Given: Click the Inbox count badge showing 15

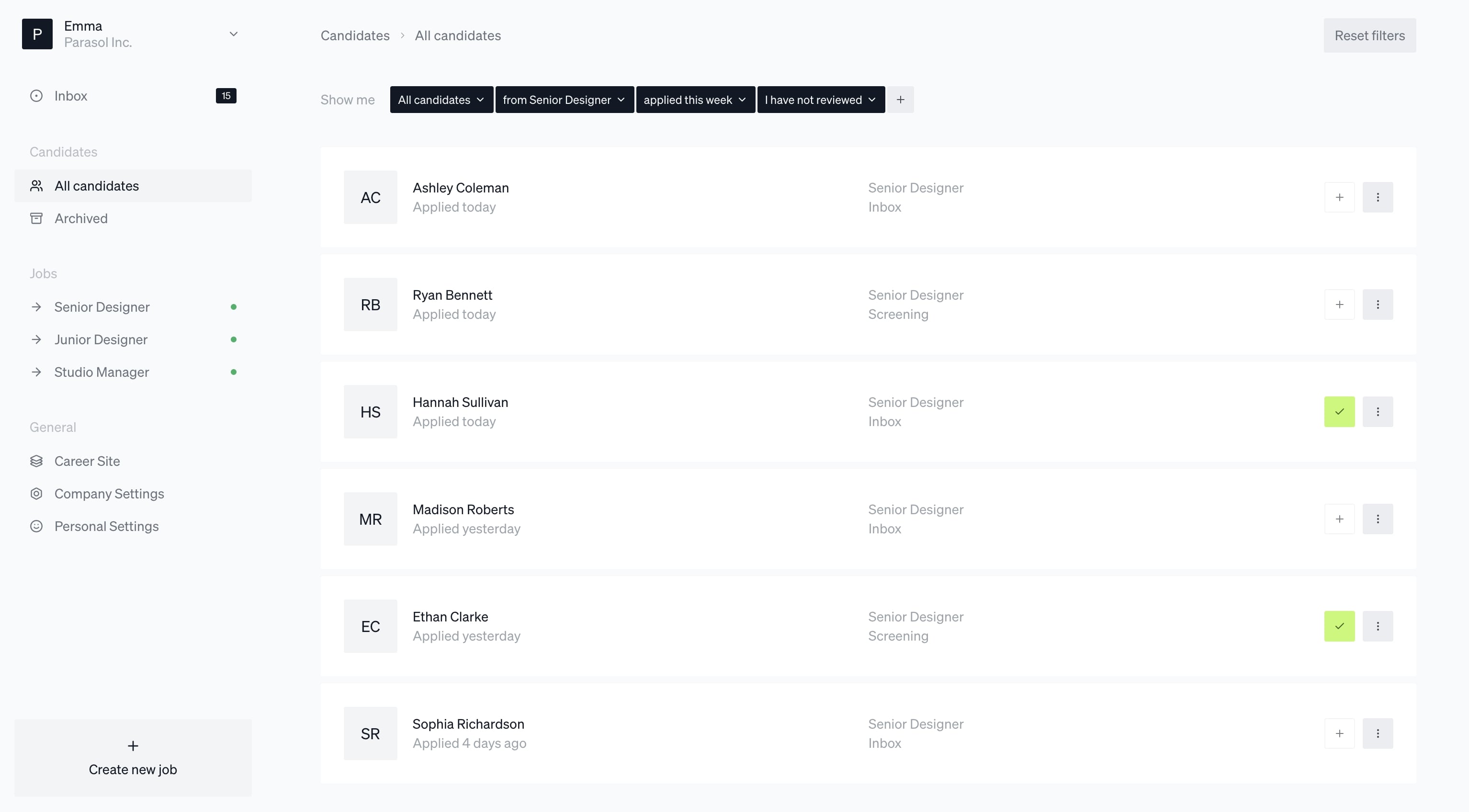Looking at the screenshot, I should [226, 96].
